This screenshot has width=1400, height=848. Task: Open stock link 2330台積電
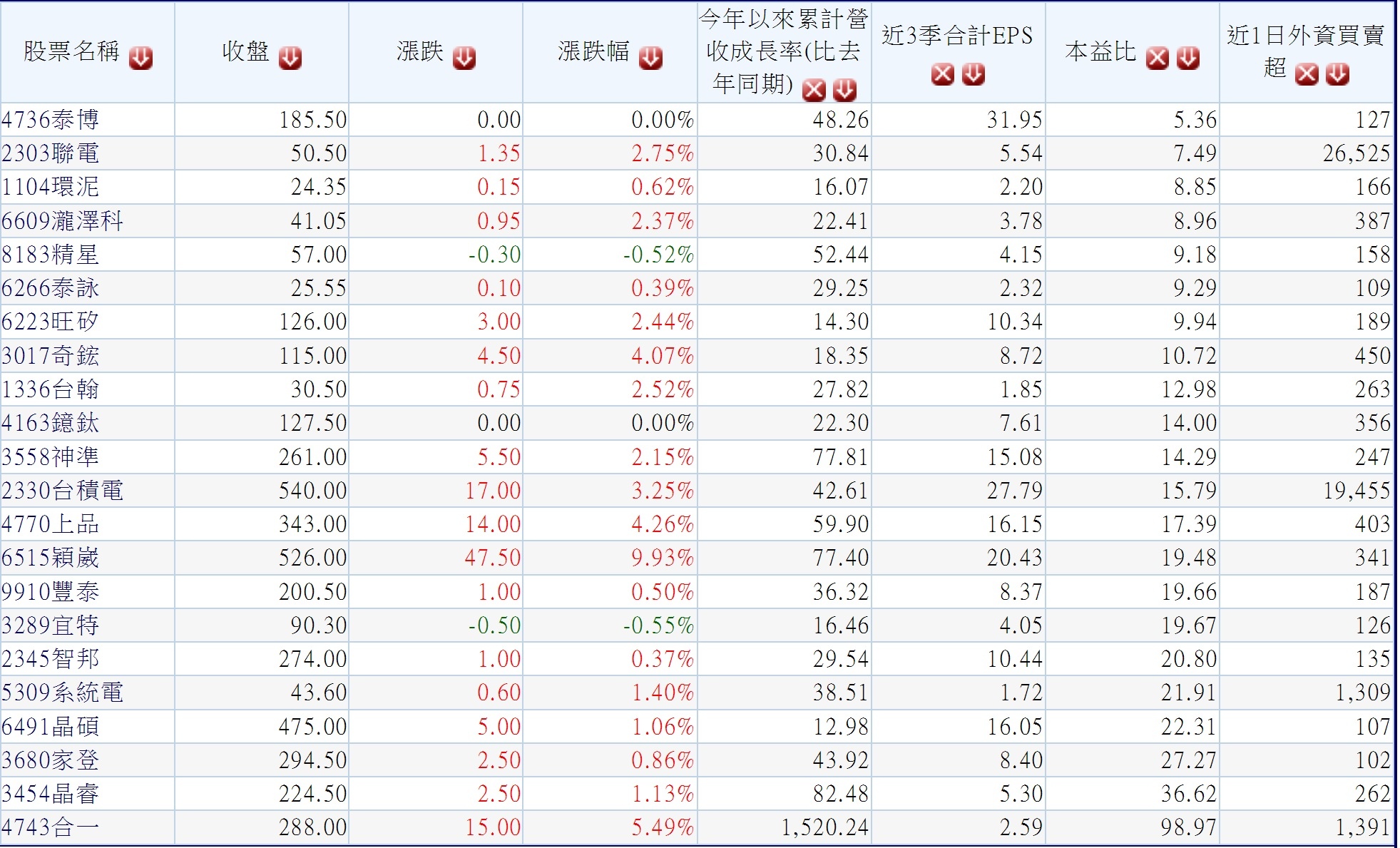(63, 491)
